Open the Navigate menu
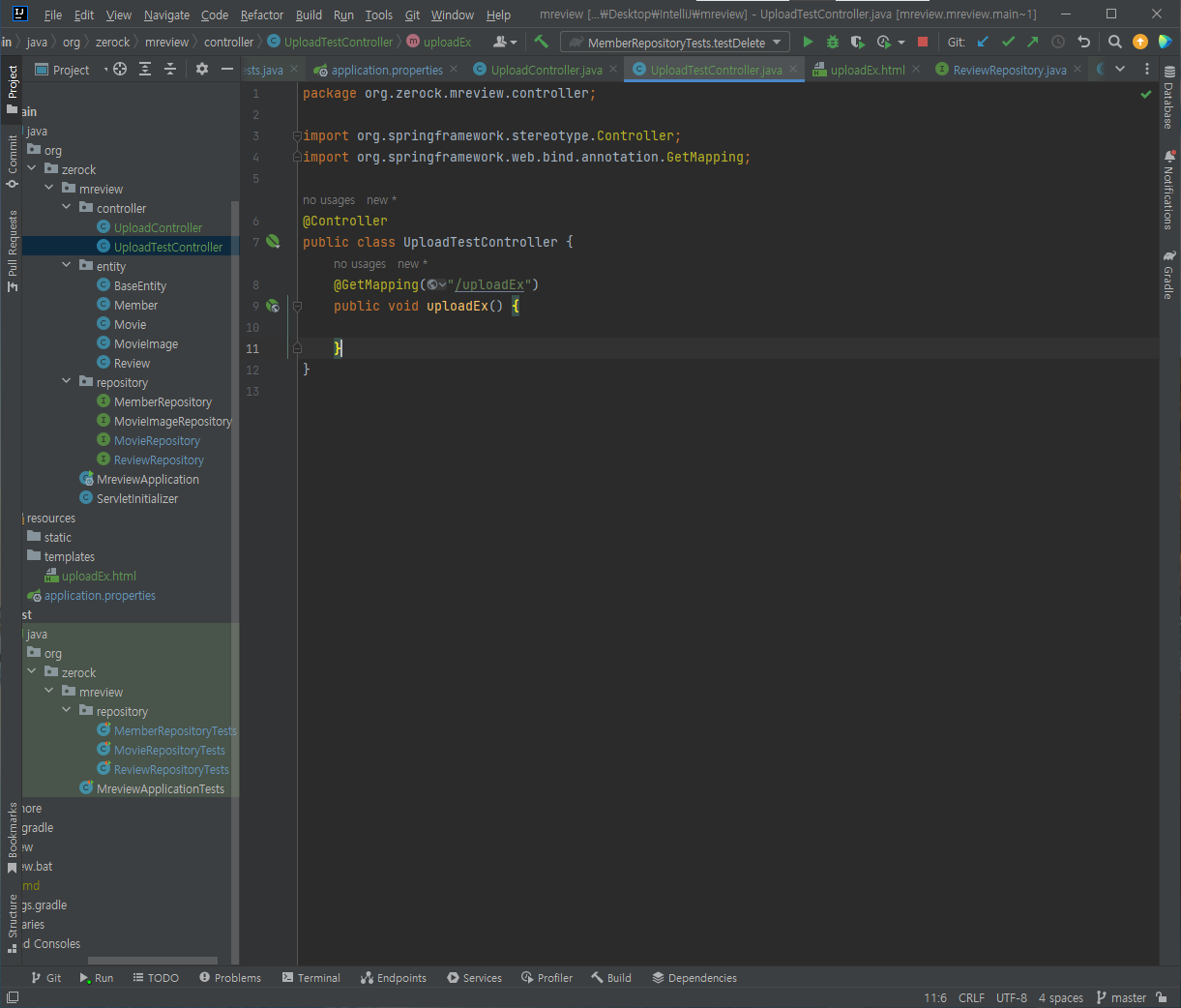 (x=166, y=15)
